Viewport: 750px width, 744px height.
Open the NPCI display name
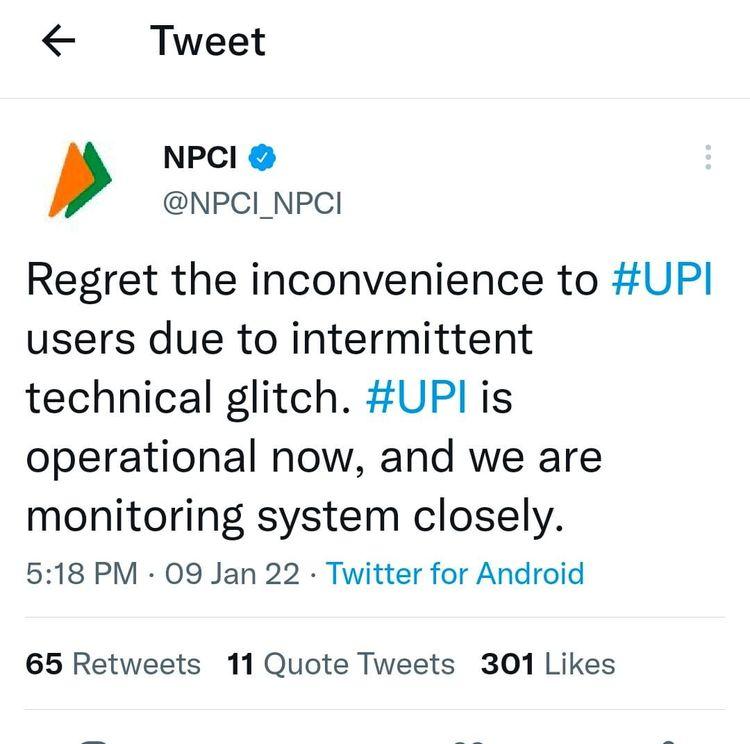[200, 157]
